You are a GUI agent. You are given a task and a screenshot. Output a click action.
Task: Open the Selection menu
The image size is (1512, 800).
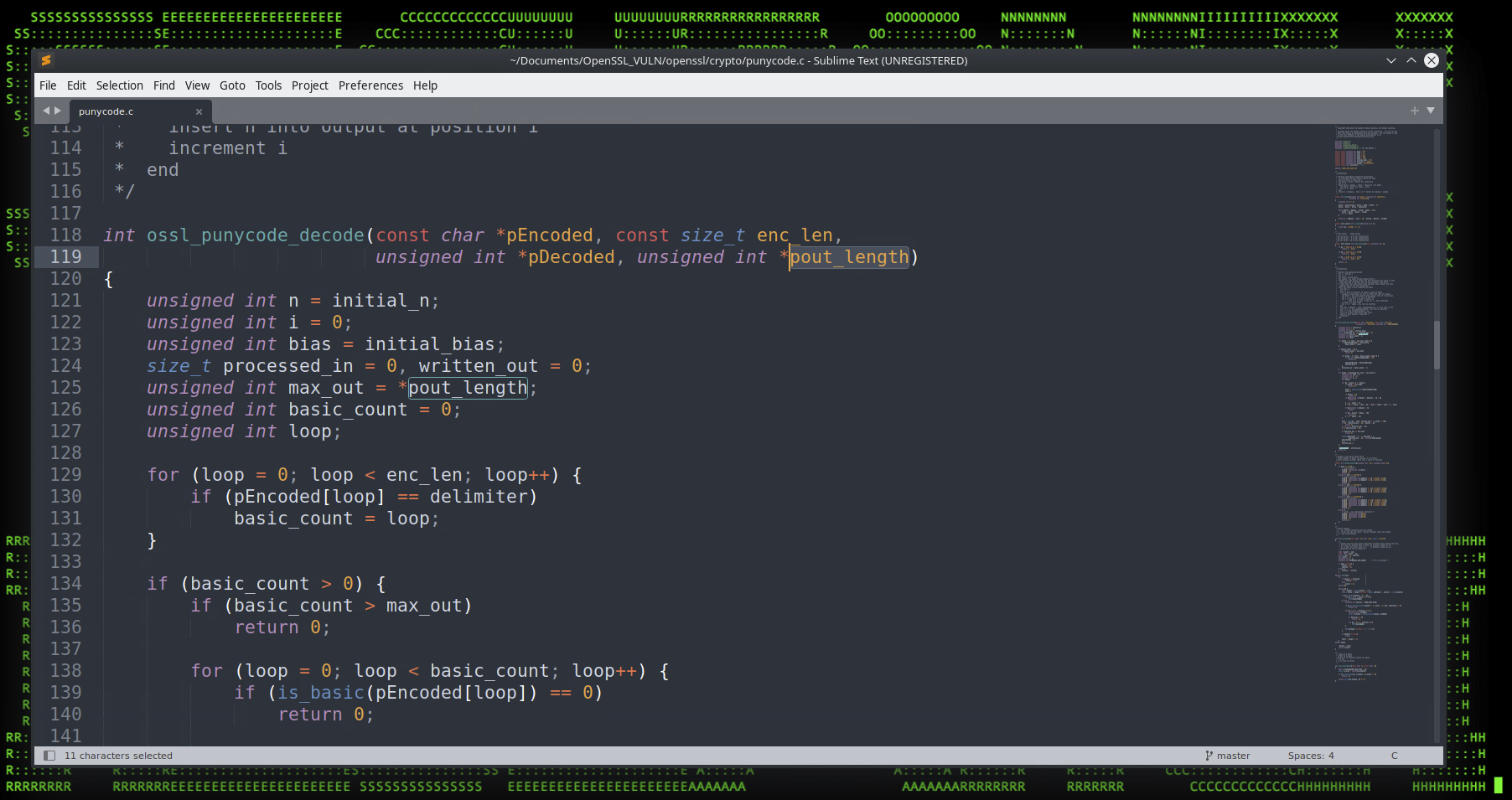point(119,85)
